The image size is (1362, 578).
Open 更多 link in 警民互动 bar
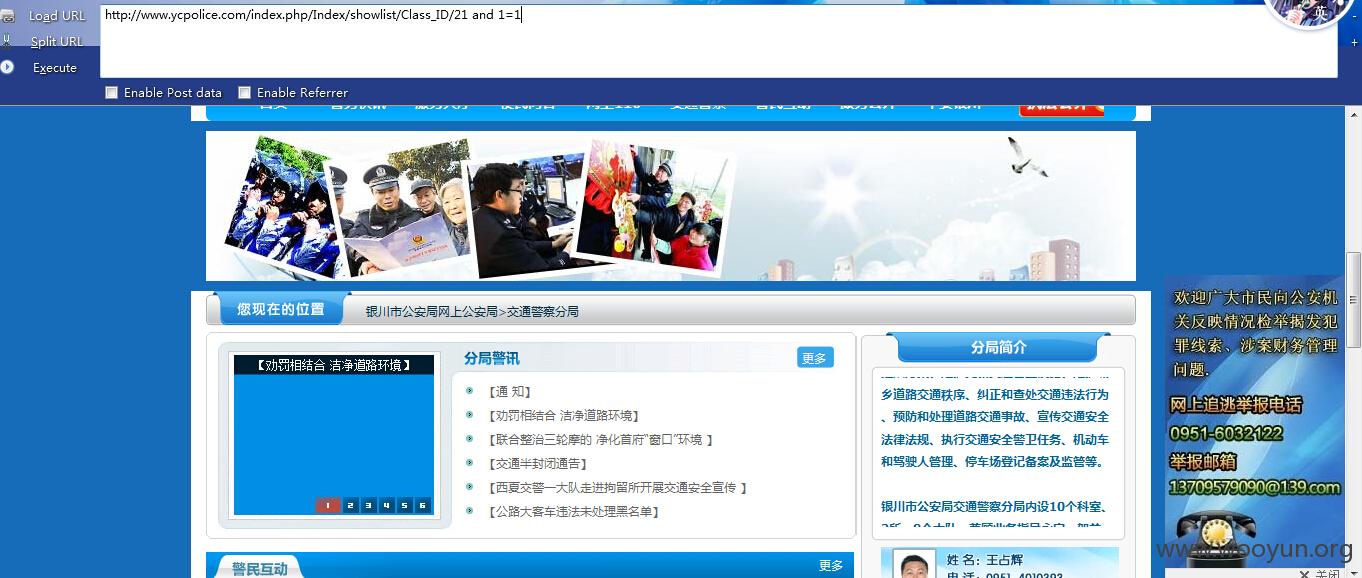click(831, 566)
